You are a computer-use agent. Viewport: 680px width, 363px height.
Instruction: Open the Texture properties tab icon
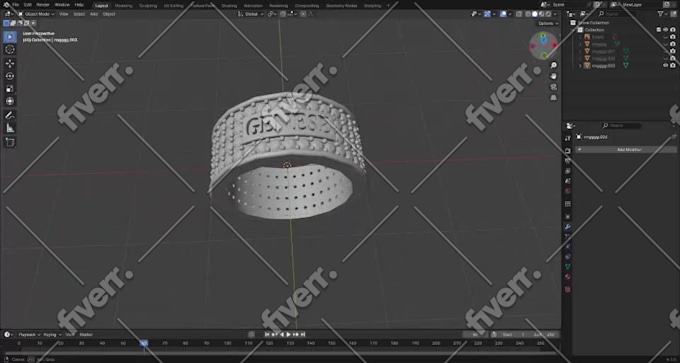568,289
